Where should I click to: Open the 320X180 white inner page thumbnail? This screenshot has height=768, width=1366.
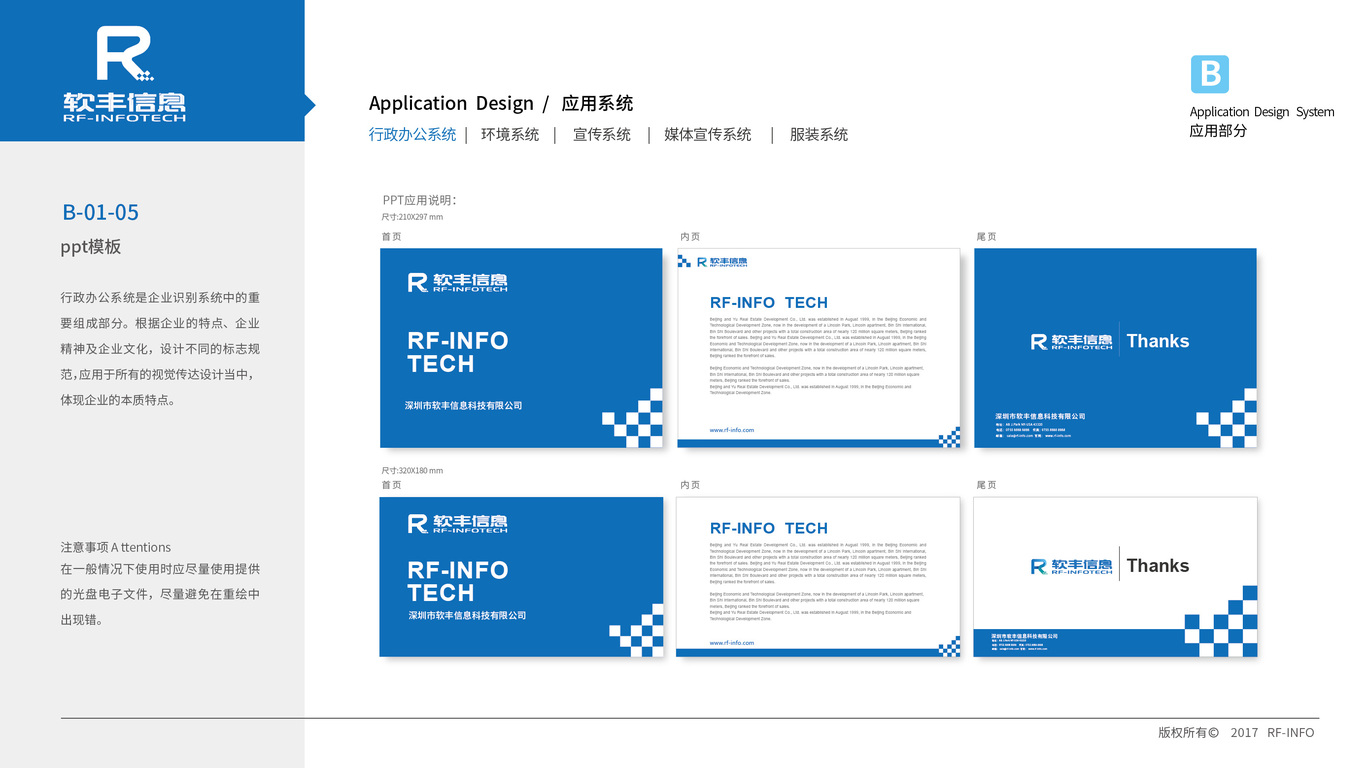tap(819, 577)
